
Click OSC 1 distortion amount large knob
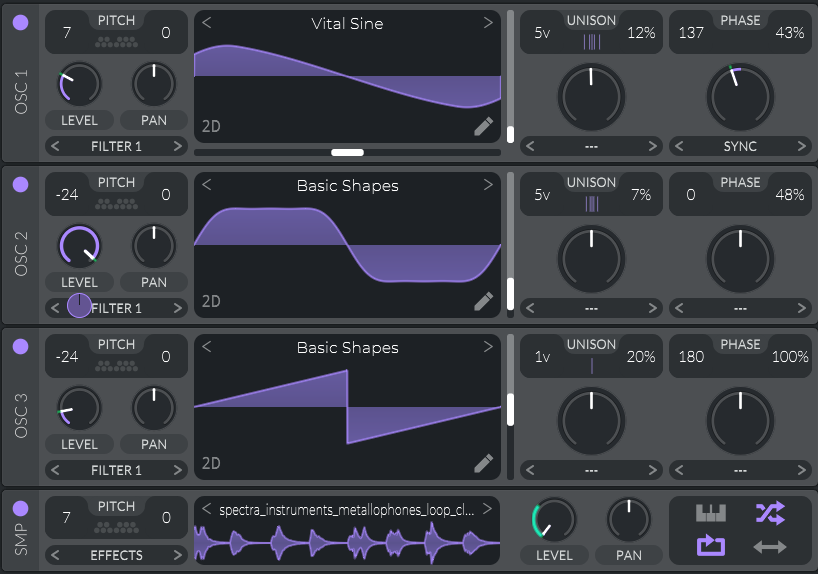(740, 97)
